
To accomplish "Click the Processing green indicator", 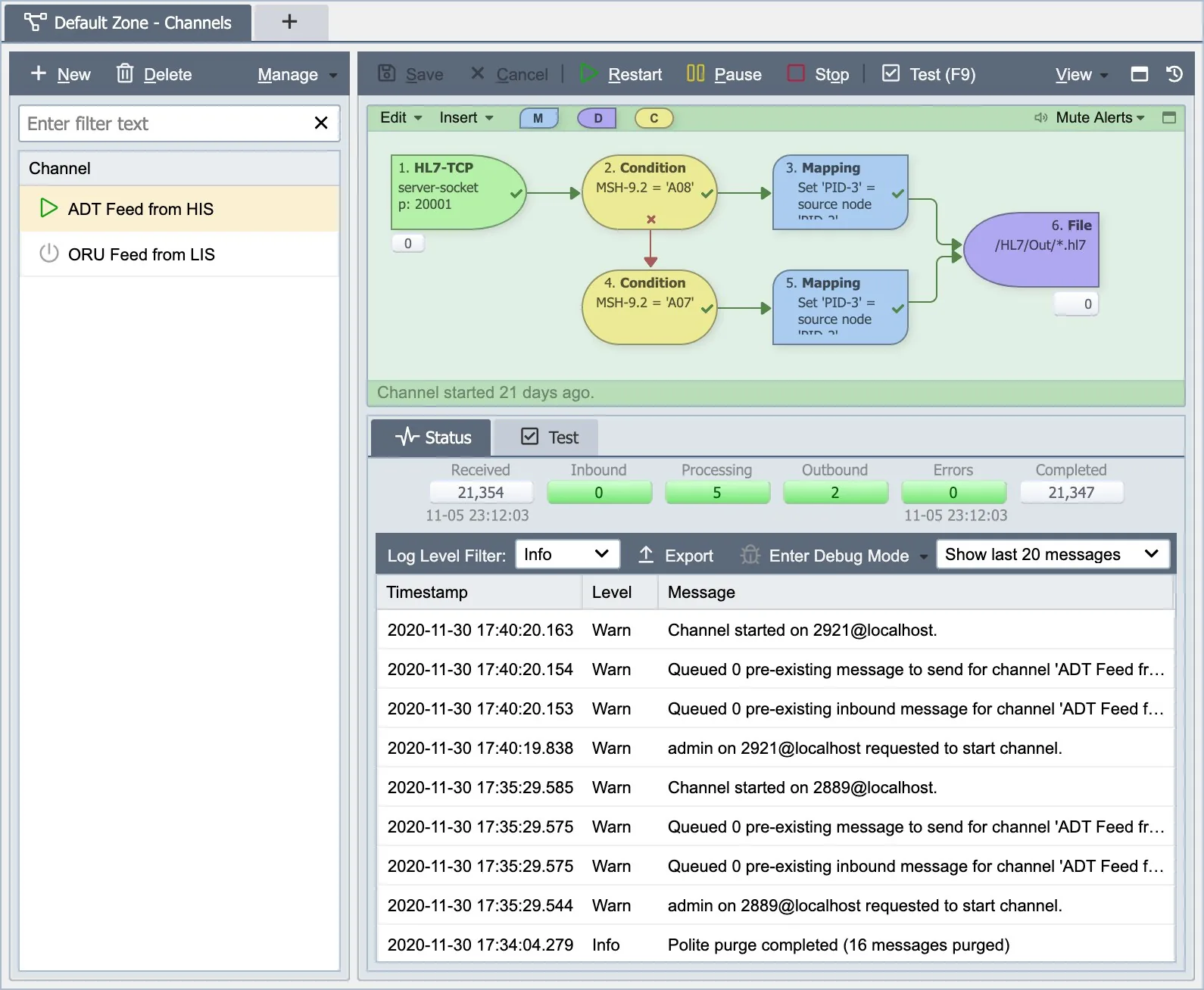I will (x=717, y=493).
